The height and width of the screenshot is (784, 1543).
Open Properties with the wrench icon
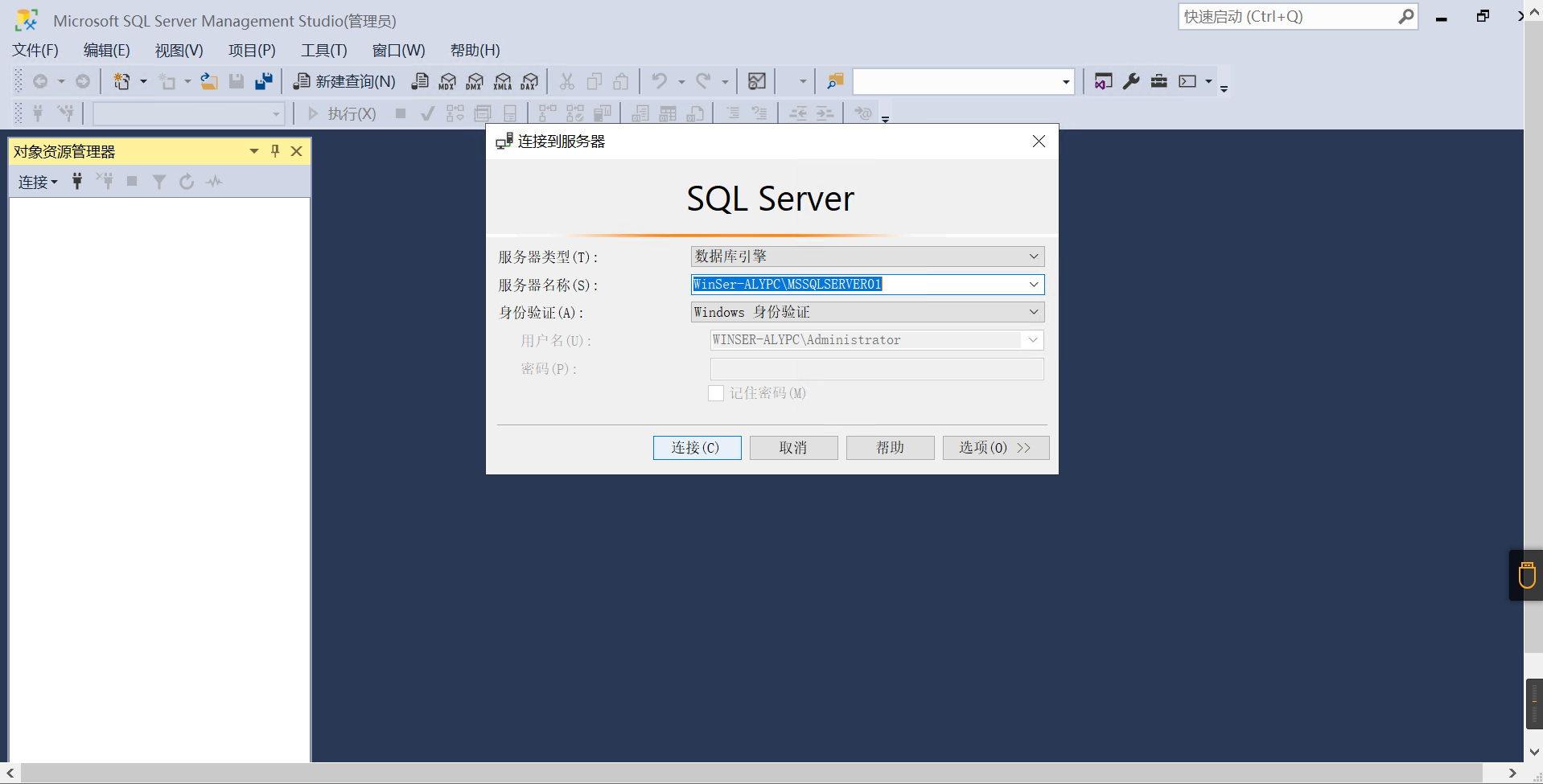coord(1131,81)
